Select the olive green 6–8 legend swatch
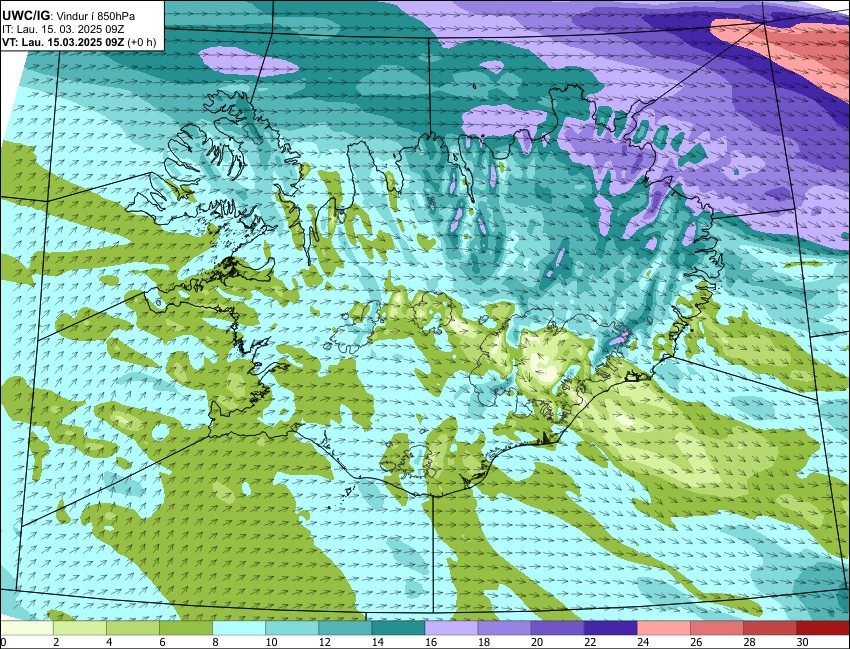The image size is (850, 649). (186, 628)
